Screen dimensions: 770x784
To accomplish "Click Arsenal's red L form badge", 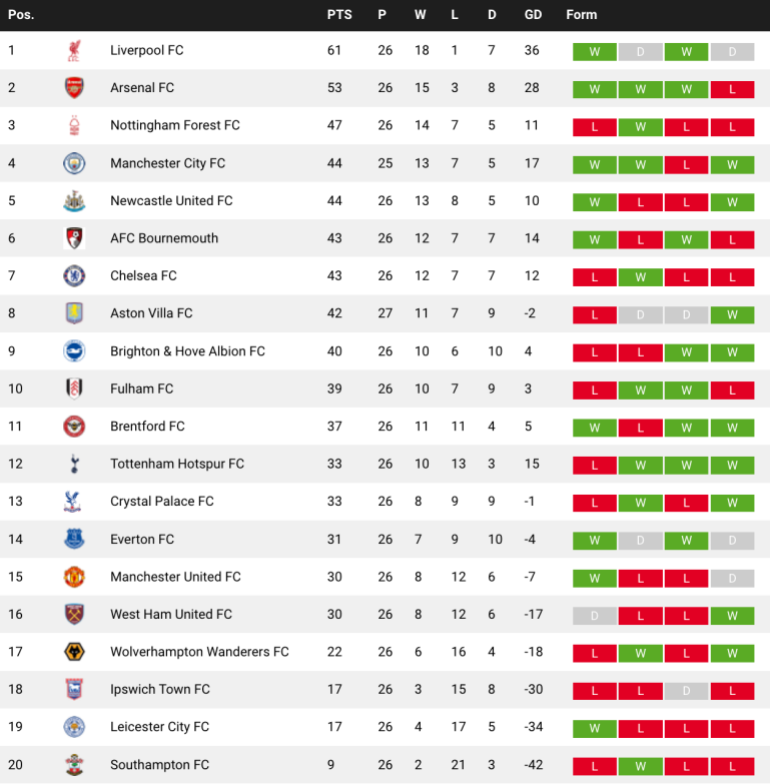I will click(x=732, y=89).
